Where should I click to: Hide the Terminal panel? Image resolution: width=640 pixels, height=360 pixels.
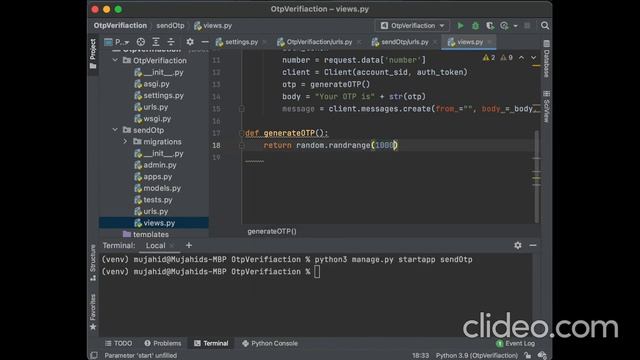(x=533, y=245)
